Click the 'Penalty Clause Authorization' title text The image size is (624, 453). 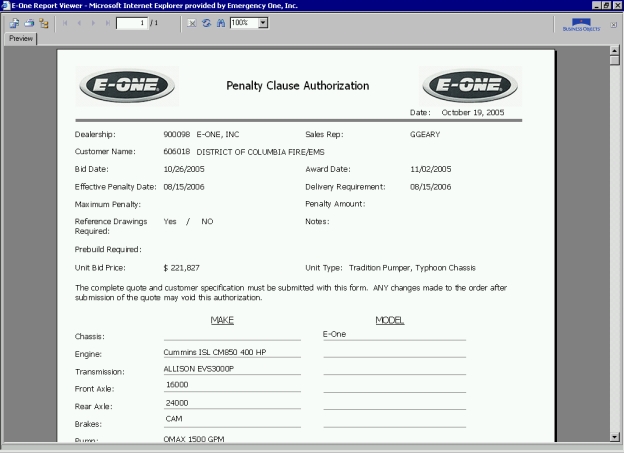(x=298, y=86)
